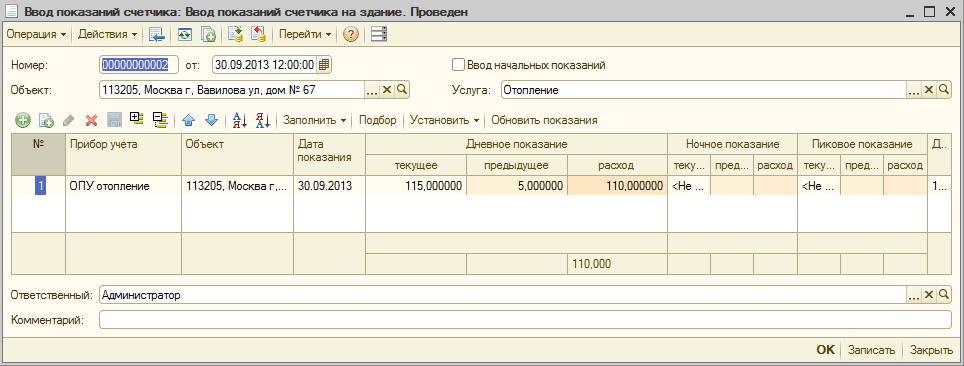Open the Операция dropdown menu
The height and width of the screenshot is (366, 964).
tap(36, 34)
